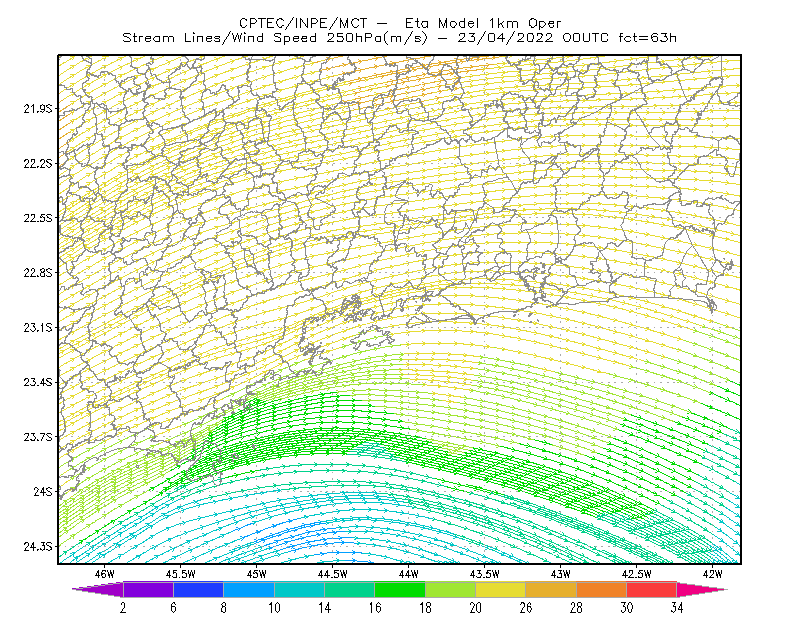
Task: Select the bright green 16-18 legend swatch
Action: (399, 589)
